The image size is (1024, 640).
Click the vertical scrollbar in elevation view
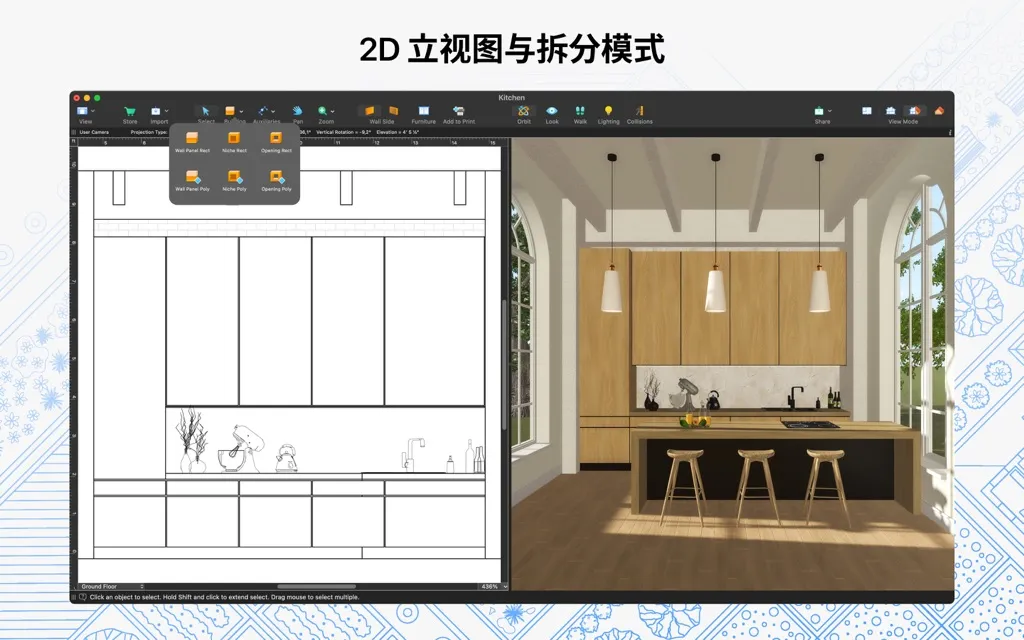click(x=505, y=364)
